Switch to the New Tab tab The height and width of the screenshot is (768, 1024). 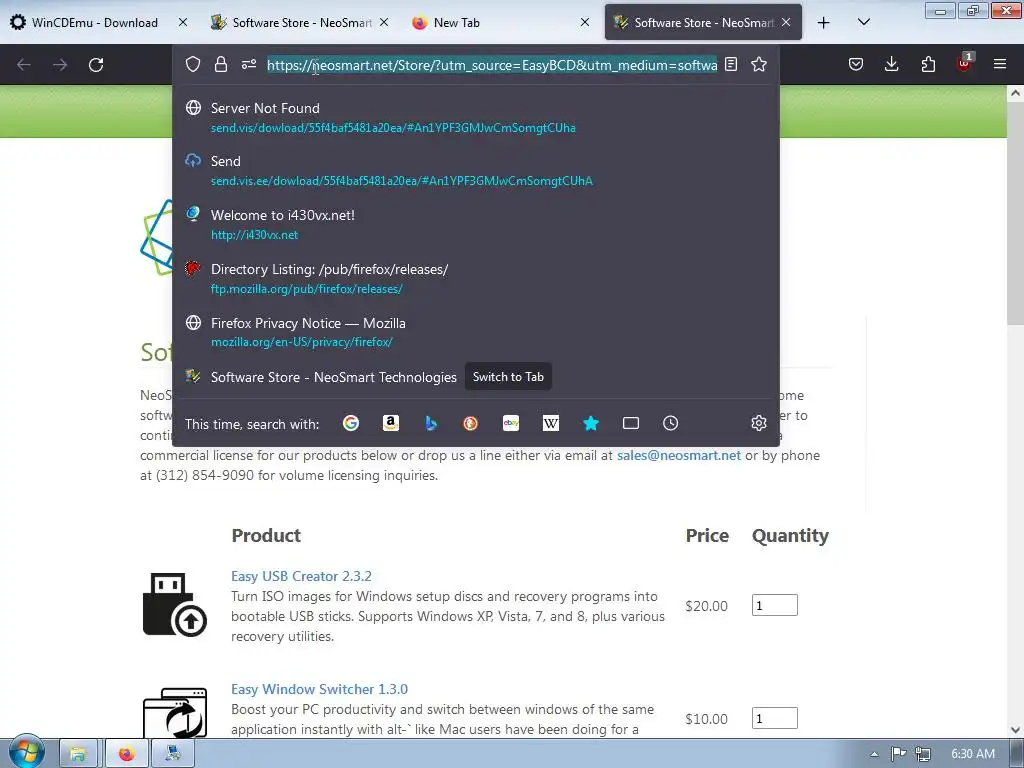tap(501, 22)
